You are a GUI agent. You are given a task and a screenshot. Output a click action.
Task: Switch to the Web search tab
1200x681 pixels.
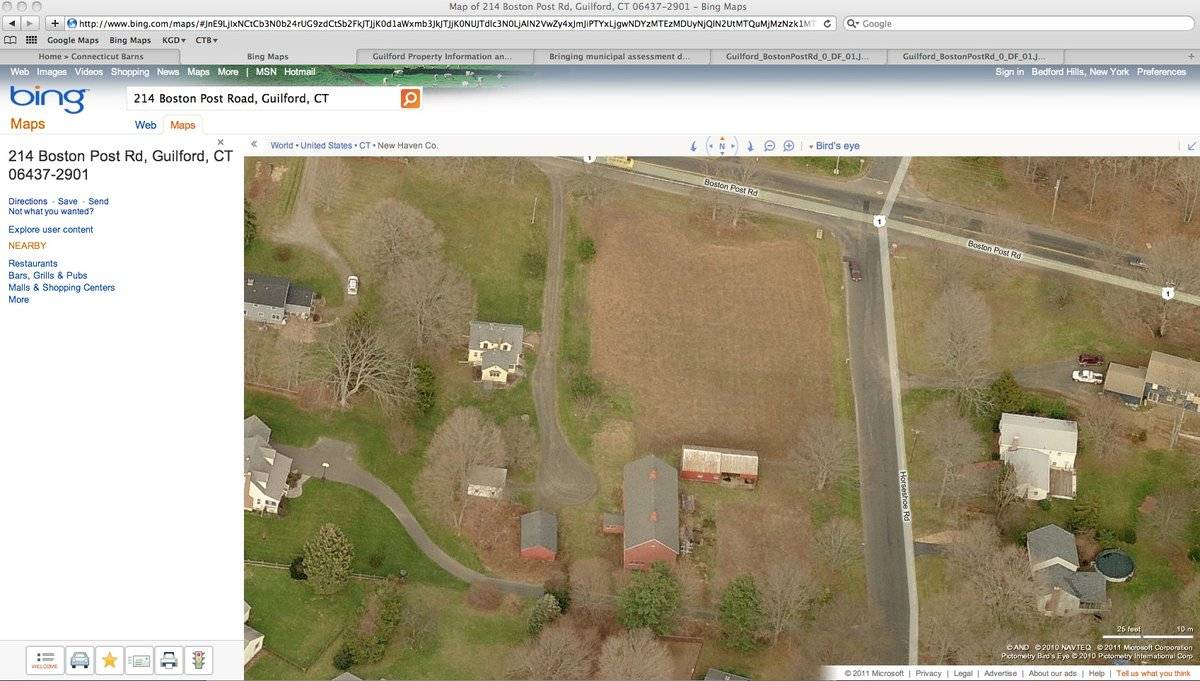click(x=146, y=125)
